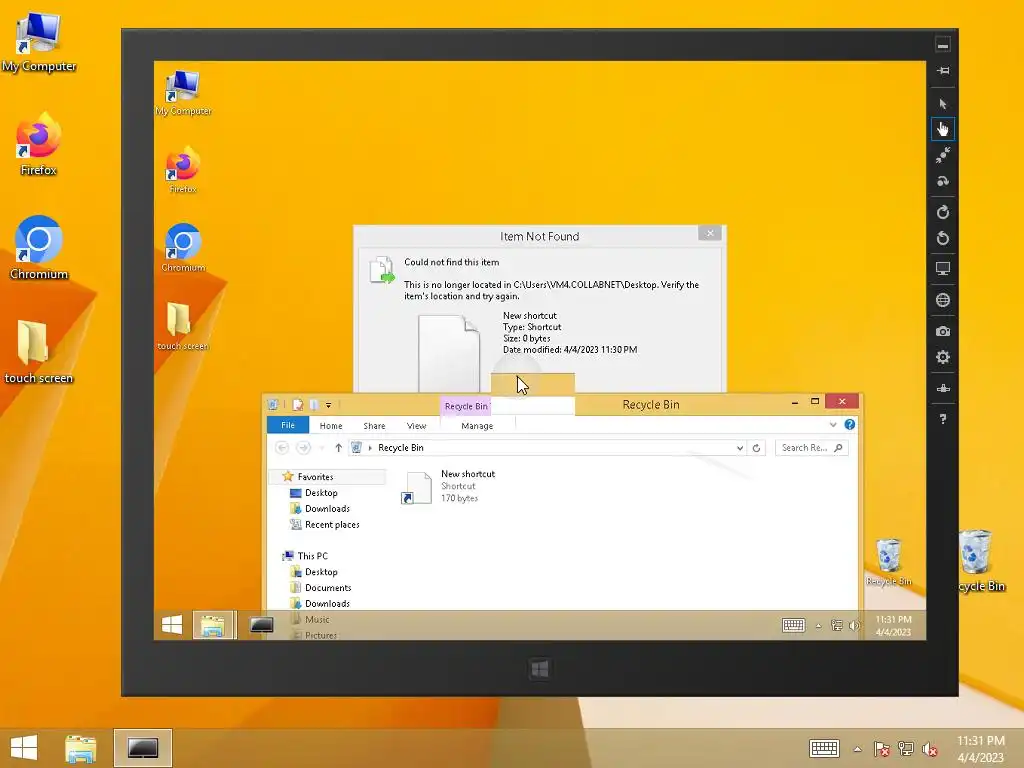This screenshot has height=768, width=1024.
Task: Rotate simulator clockwise
Action: pyautogui.click(x=942, y=212)
